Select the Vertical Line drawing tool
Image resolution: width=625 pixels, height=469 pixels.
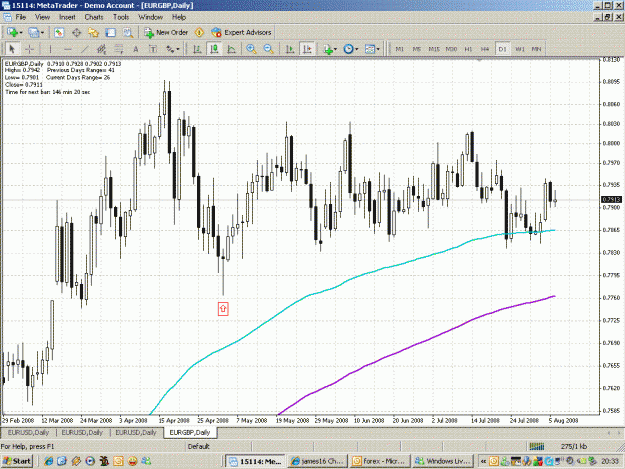coord(50,49)
